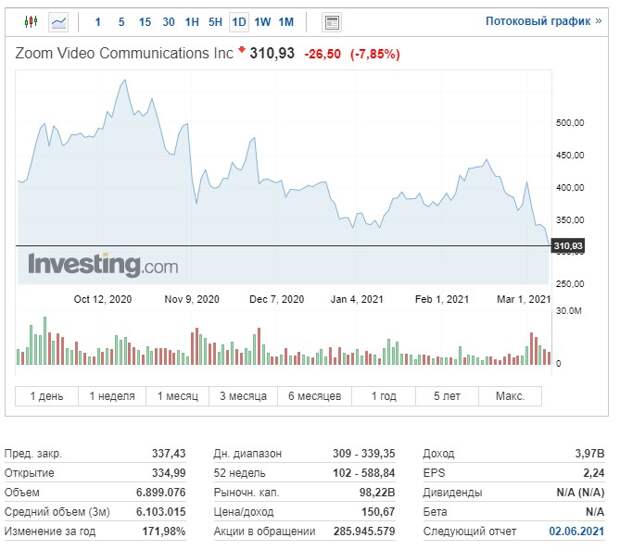Set chart interval to 30 minutes
Screen dimensions: 620x550
point(168,22)
